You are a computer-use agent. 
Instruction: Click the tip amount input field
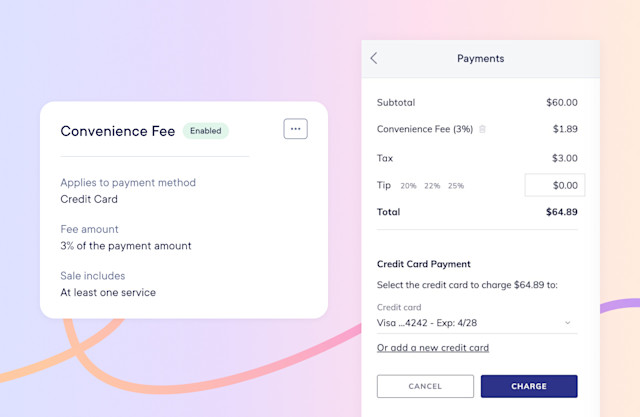point(555,185)
